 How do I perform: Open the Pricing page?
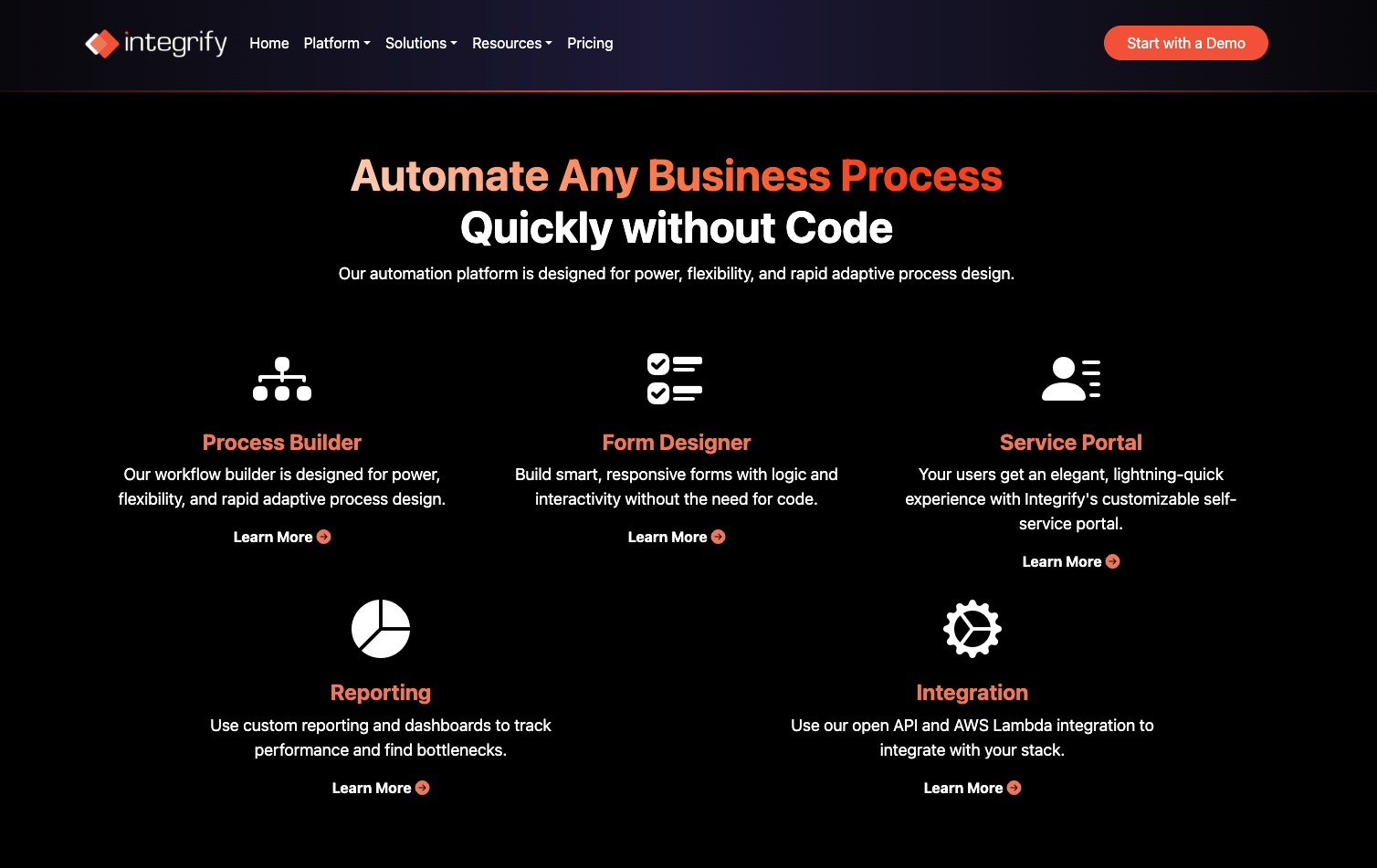(590, 43)
